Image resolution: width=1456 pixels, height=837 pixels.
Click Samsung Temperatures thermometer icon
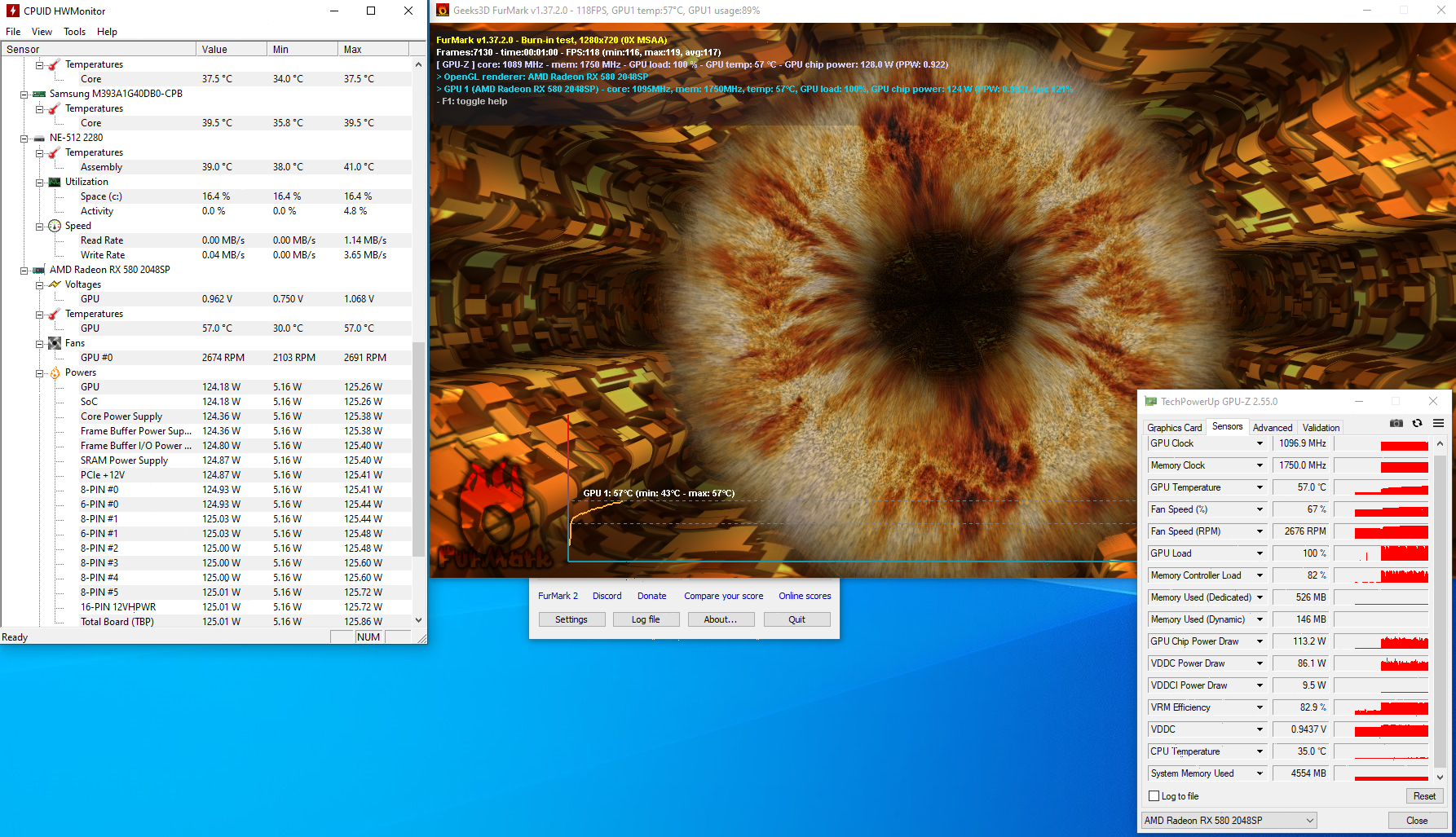click(55, 108)
